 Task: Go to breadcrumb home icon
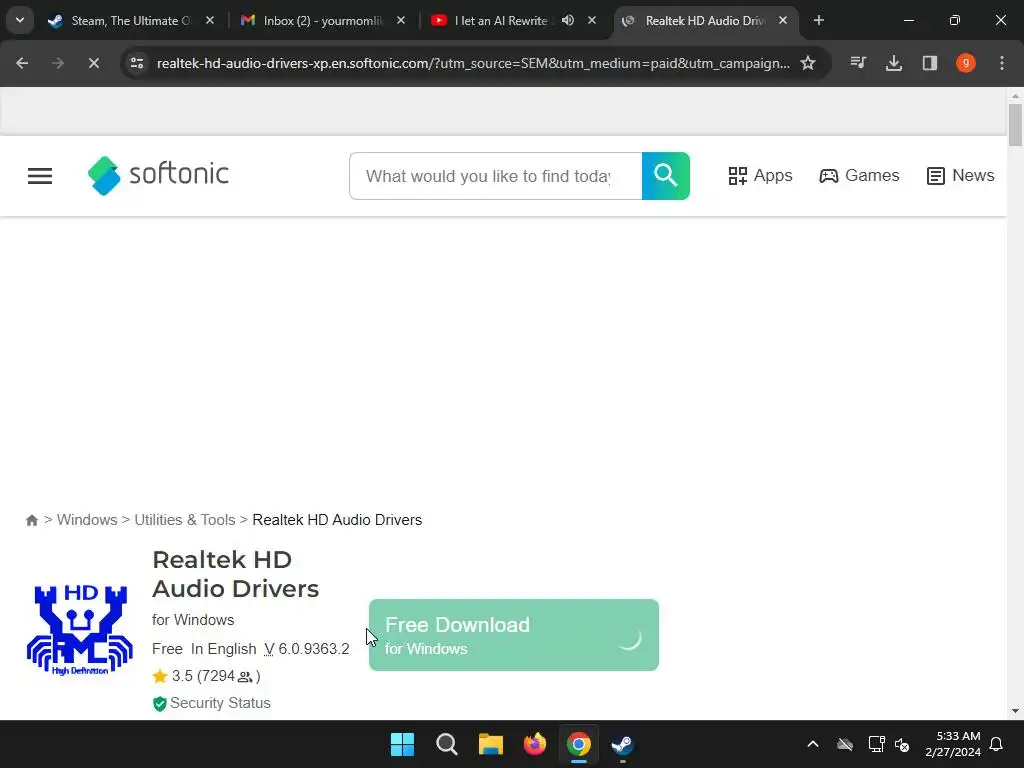click(x=31, y=520)
